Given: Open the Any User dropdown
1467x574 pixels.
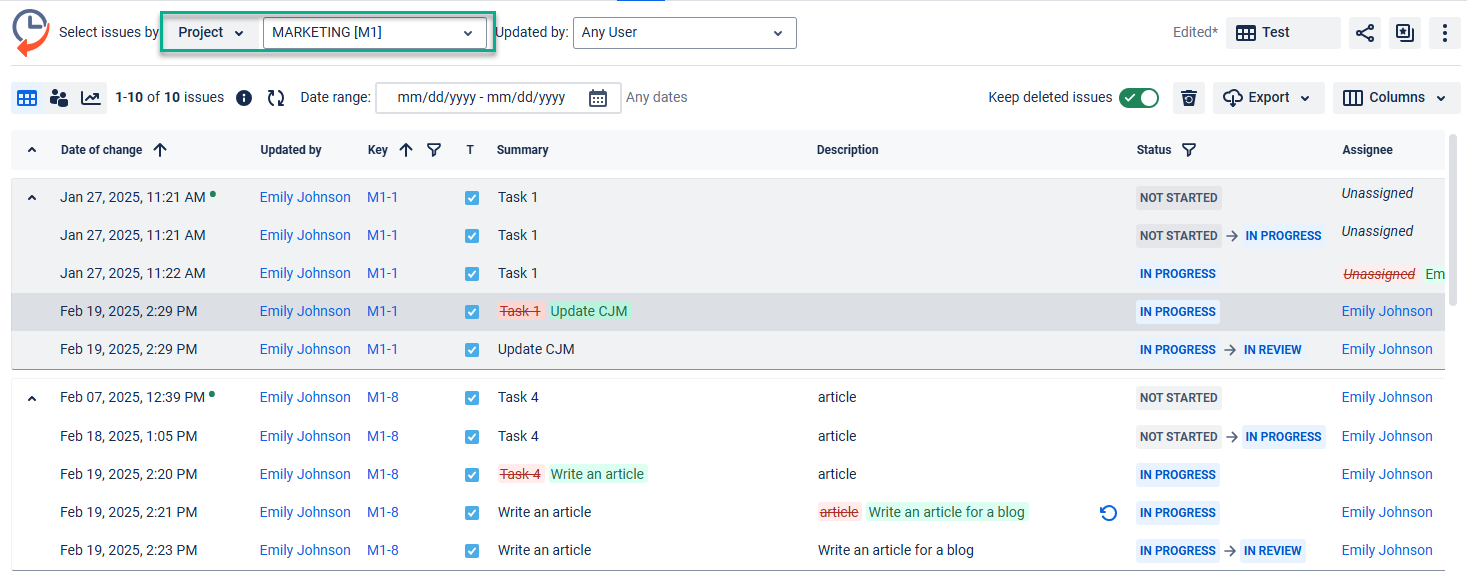Looking at the screenshot, I should pos(684,33).
